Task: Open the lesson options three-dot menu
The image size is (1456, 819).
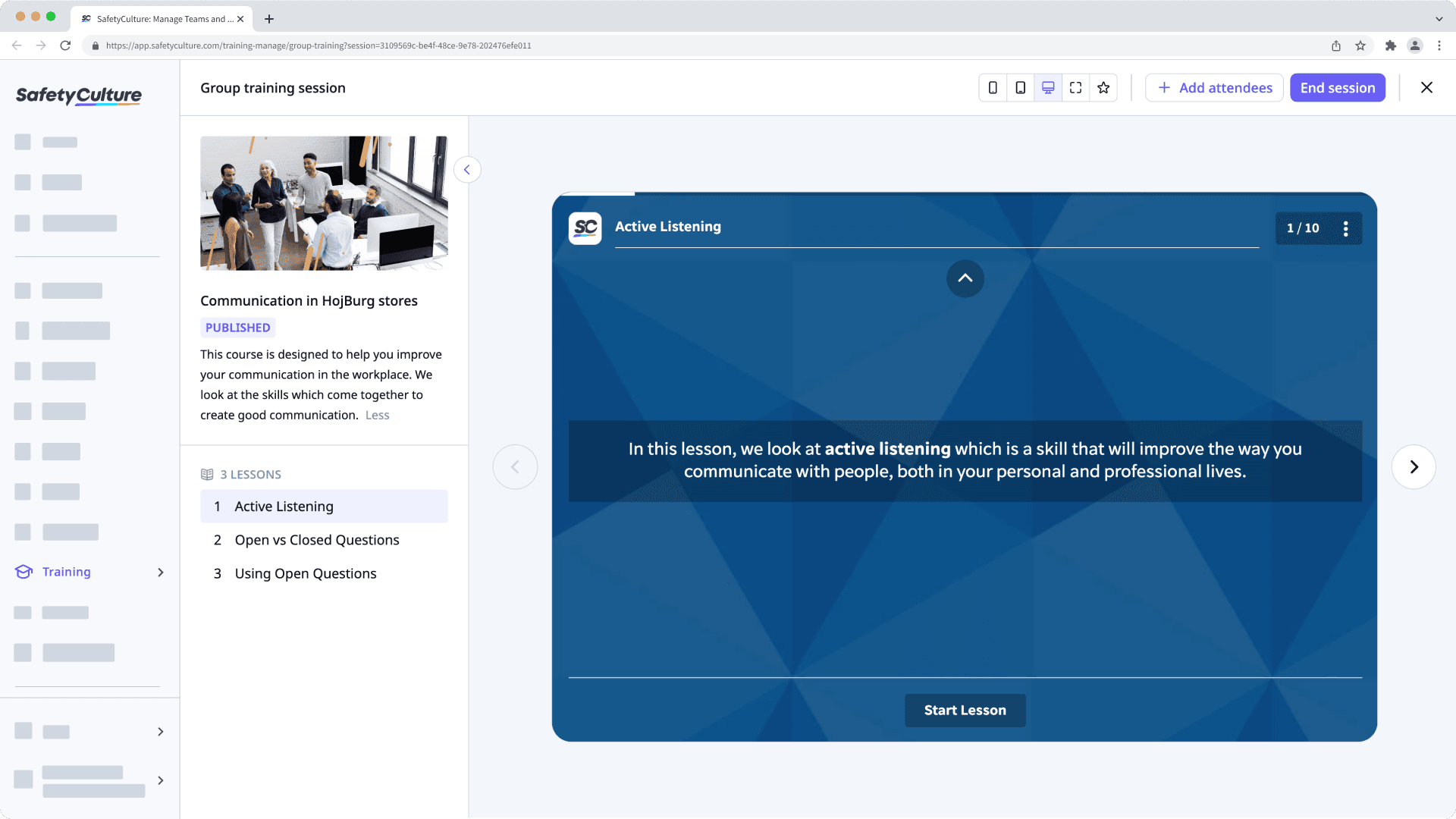Action: 1346,227
